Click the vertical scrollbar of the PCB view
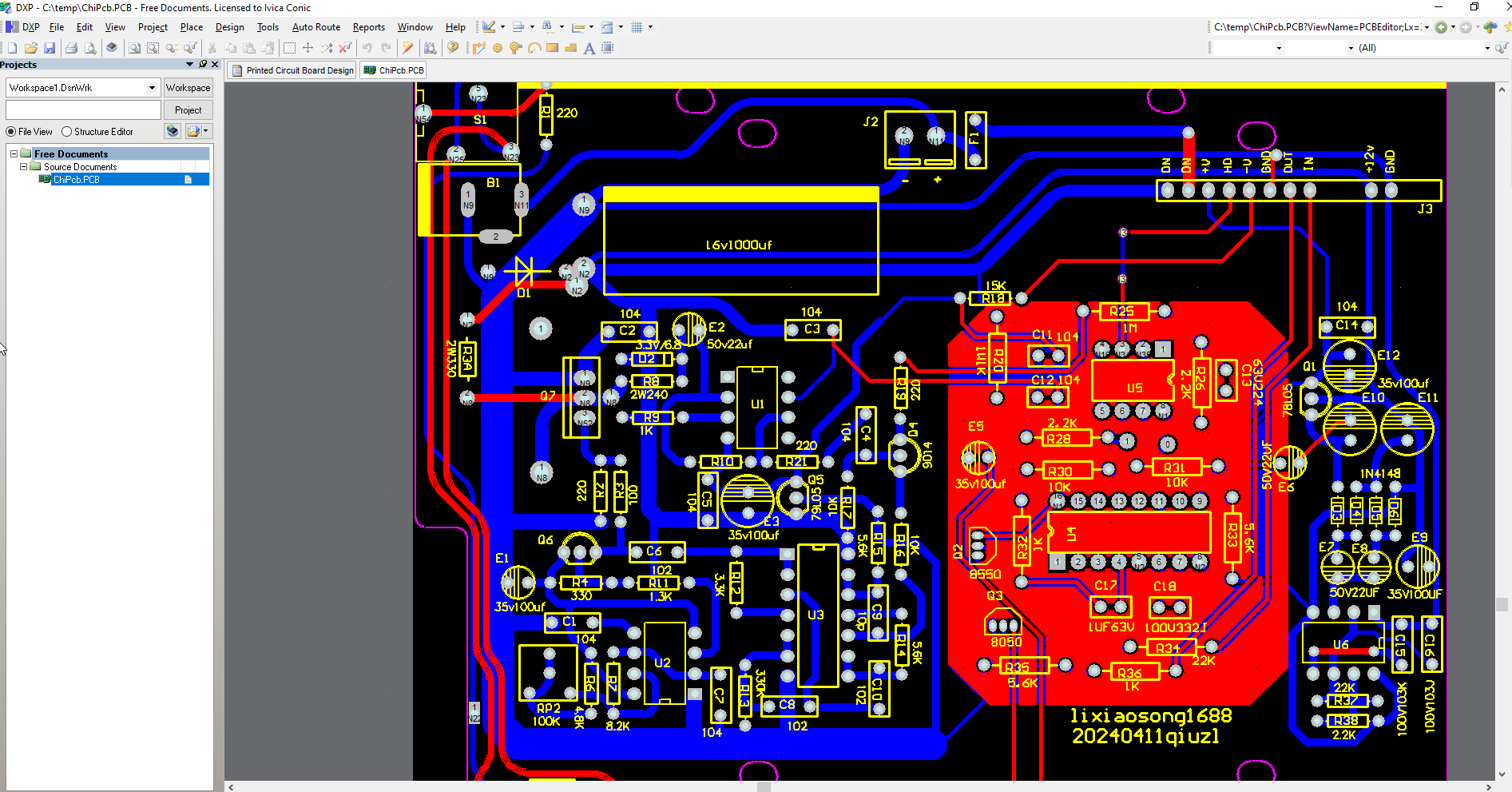Image resolution: width=1512 pixels, height=792 pixels. click(x=1502, y=432)
